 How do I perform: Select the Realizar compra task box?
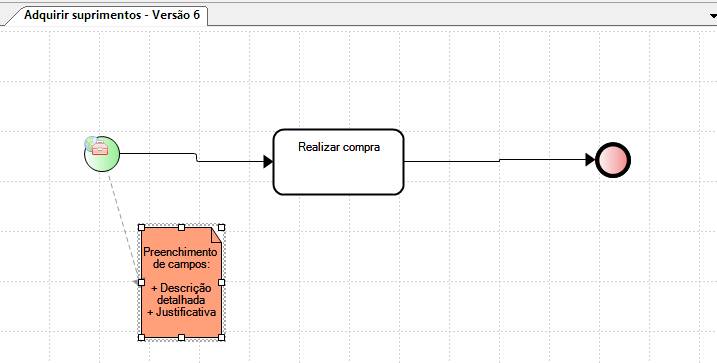[338, 162]
